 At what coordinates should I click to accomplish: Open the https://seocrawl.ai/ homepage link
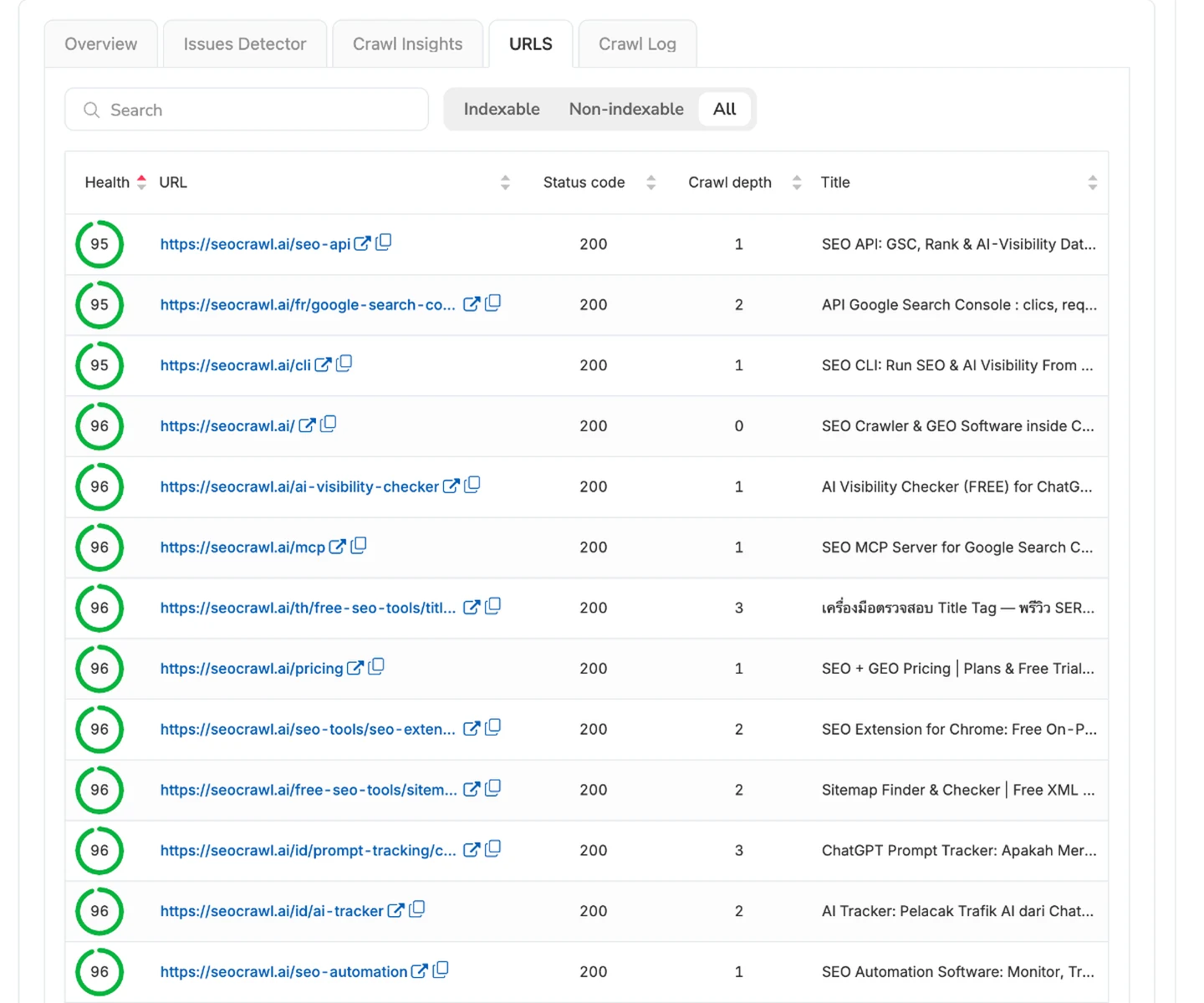[227, 426]
